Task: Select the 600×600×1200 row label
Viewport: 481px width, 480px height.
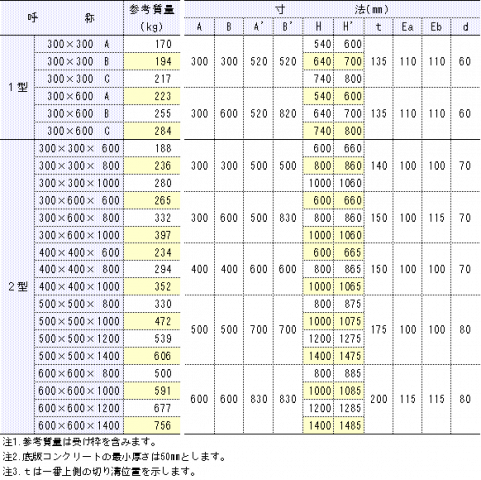Action: [79, 408]
